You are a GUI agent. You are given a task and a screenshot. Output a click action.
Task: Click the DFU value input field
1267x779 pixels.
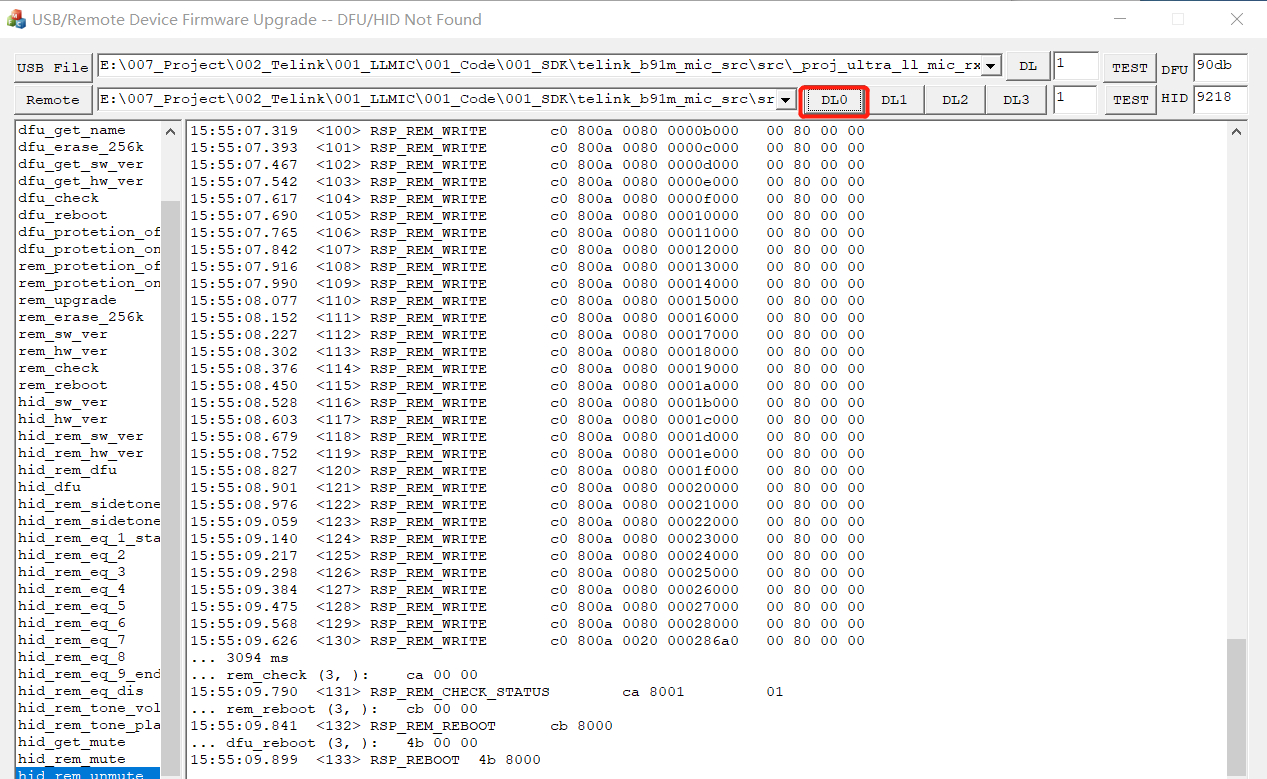pos(1219,66)
